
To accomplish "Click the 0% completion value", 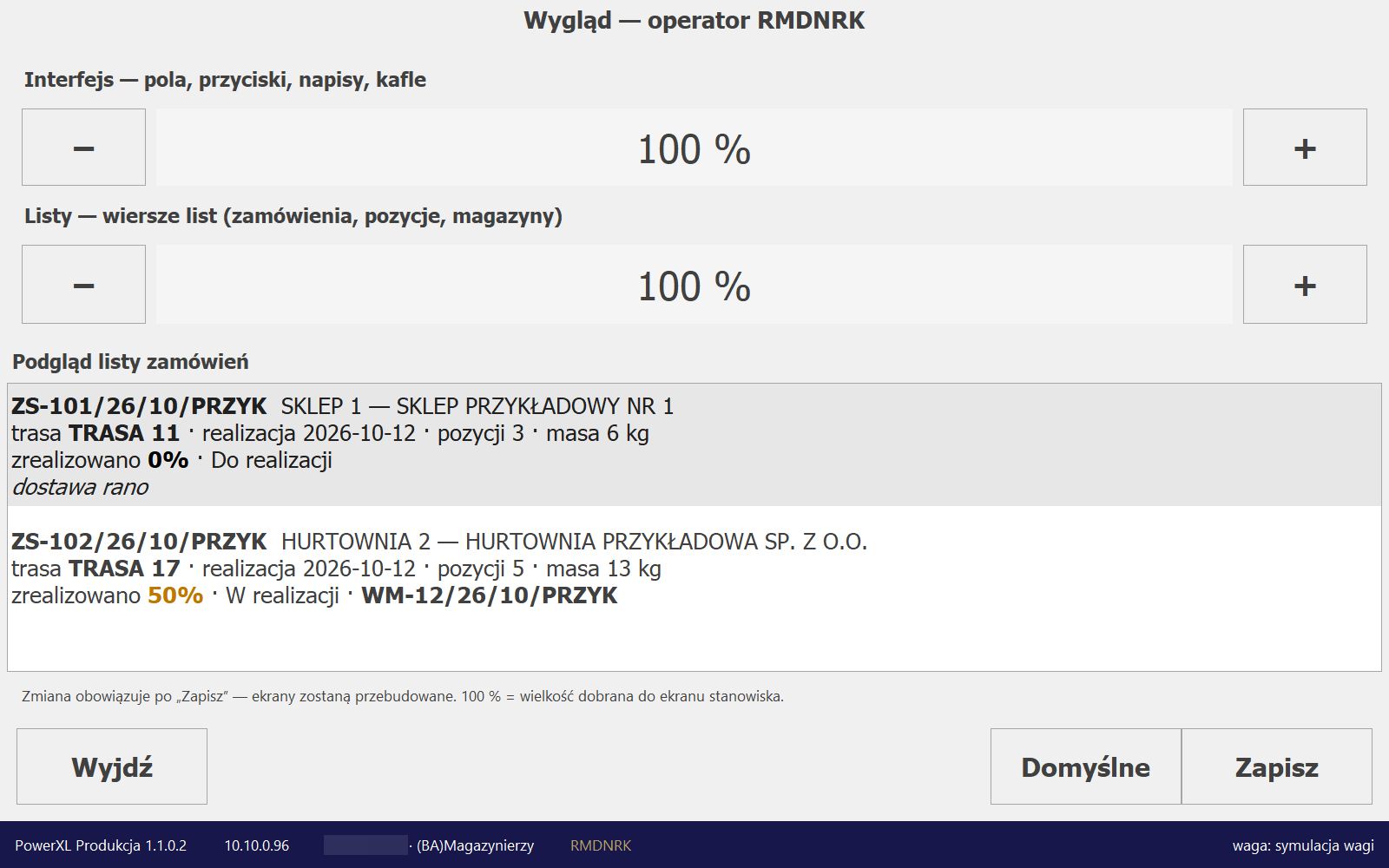I will tap(168, 460).
